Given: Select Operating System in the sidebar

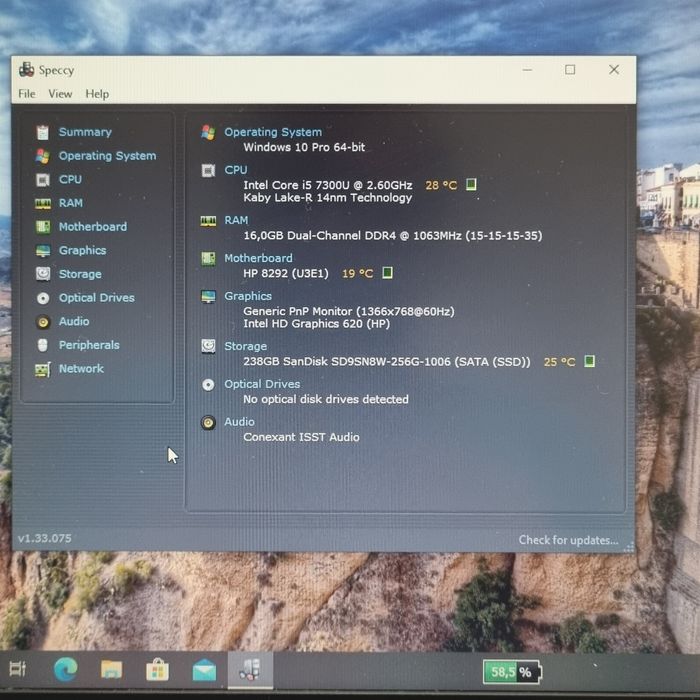Looking at the screenshot, I should click(108, 156).
